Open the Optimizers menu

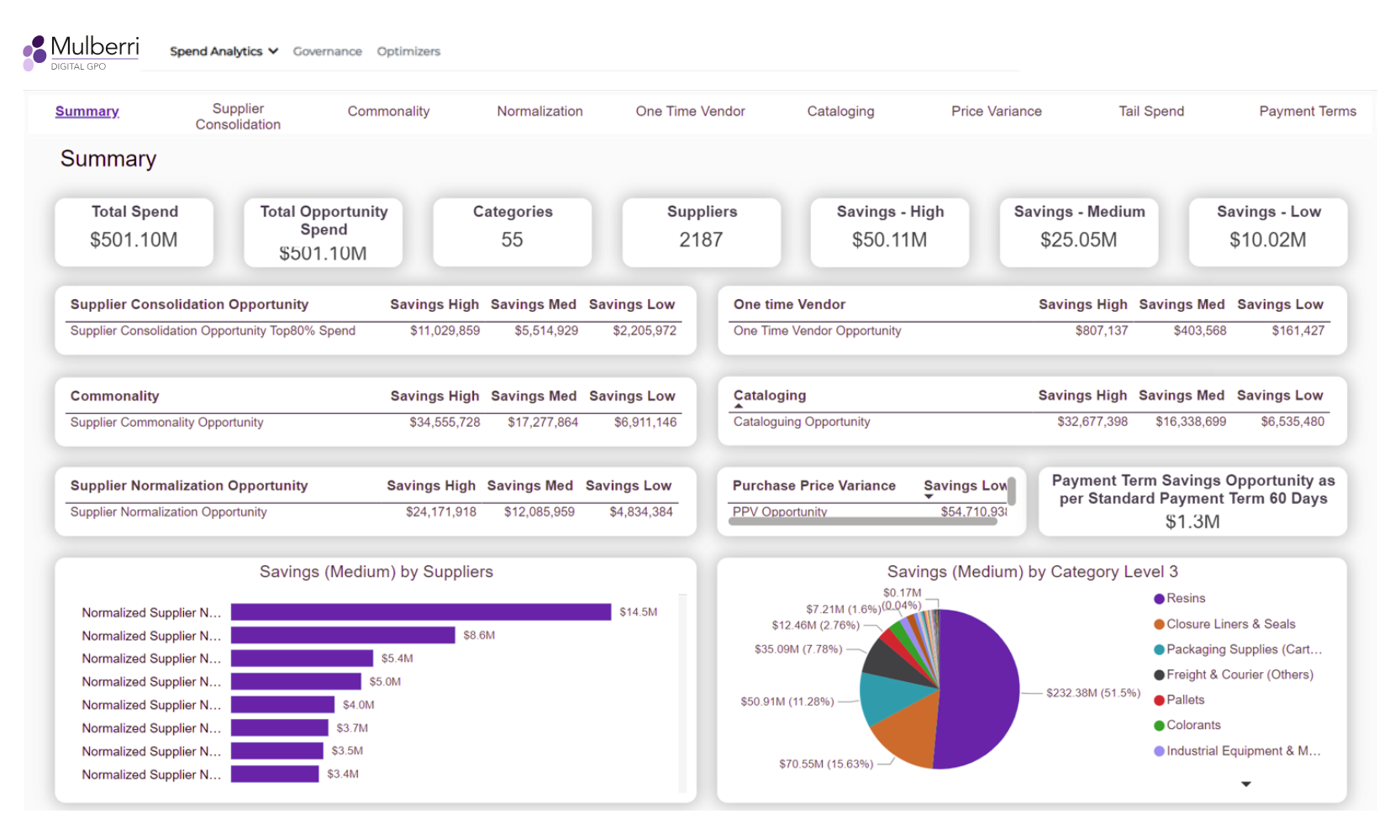(x=408, y=51)
